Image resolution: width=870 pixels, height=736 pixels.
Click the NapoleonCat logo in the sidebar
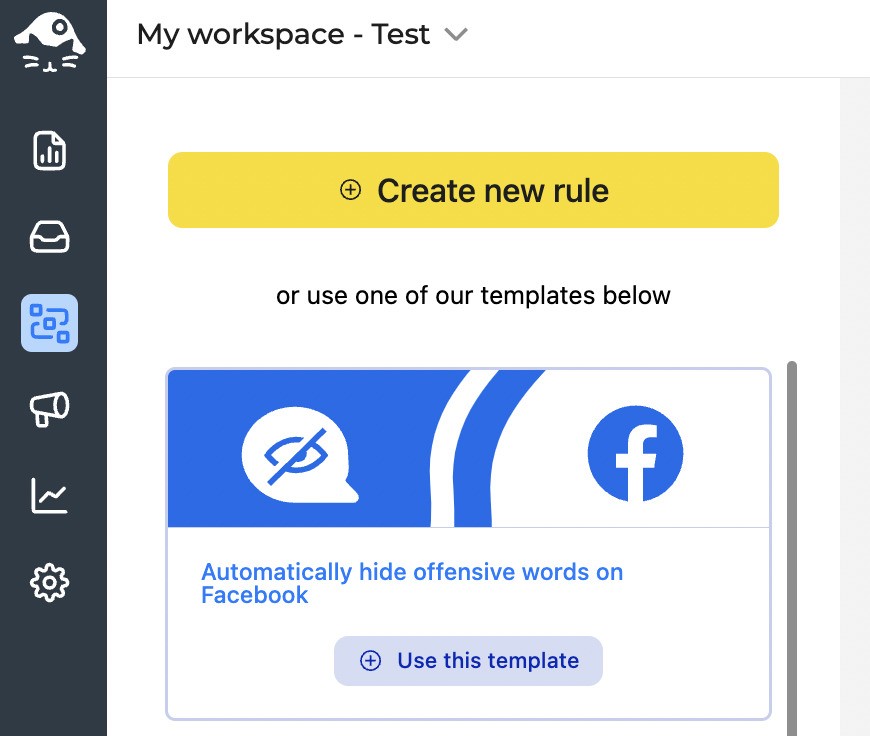[x=49, y=43]
